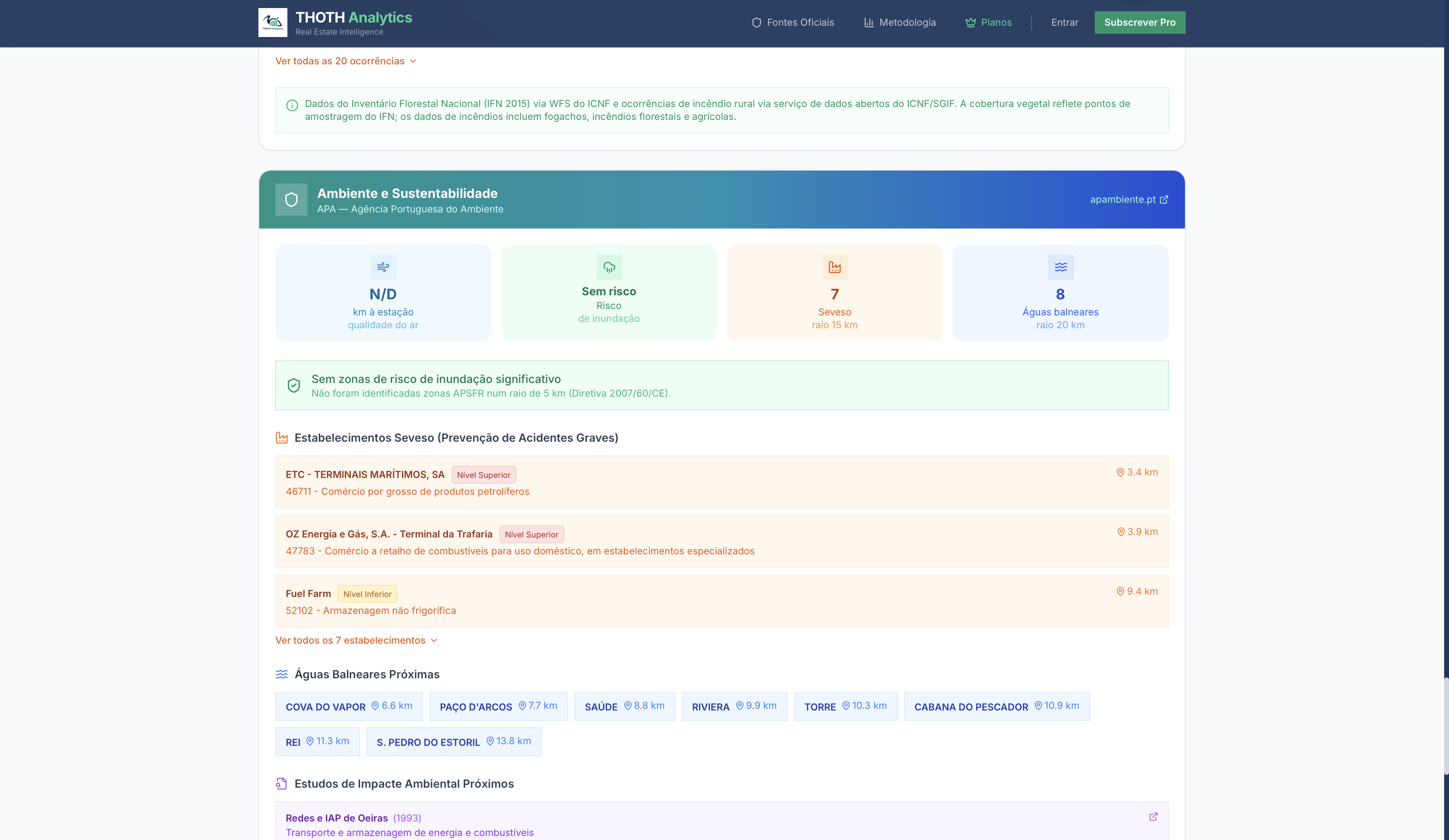Click the info icon in the IFN data note
Image resolution: width=1449 pixels, height=840 pixels.
pyautogui.click(x=292, y=105)
